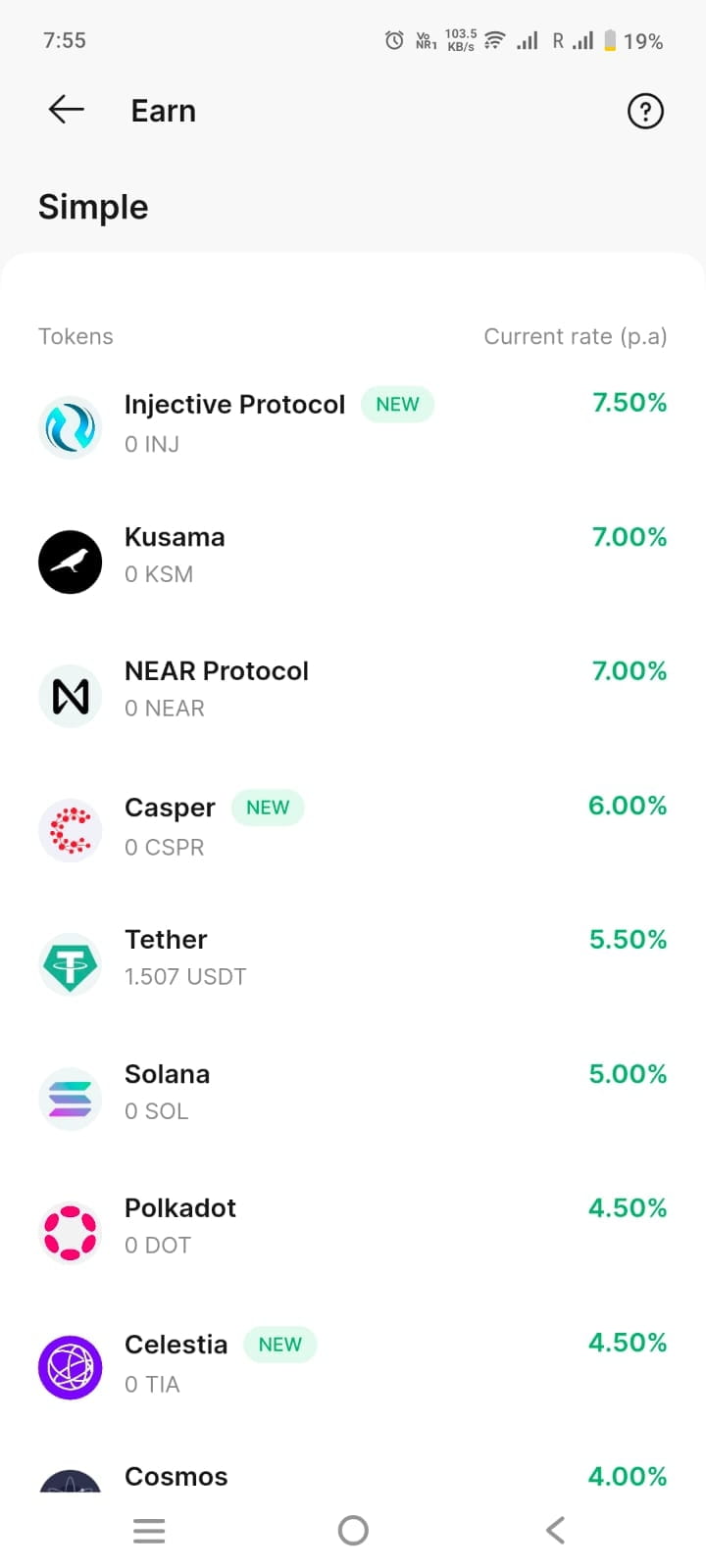
Task: Tap the back arrow icon
Action: click(x=66, y=110)
